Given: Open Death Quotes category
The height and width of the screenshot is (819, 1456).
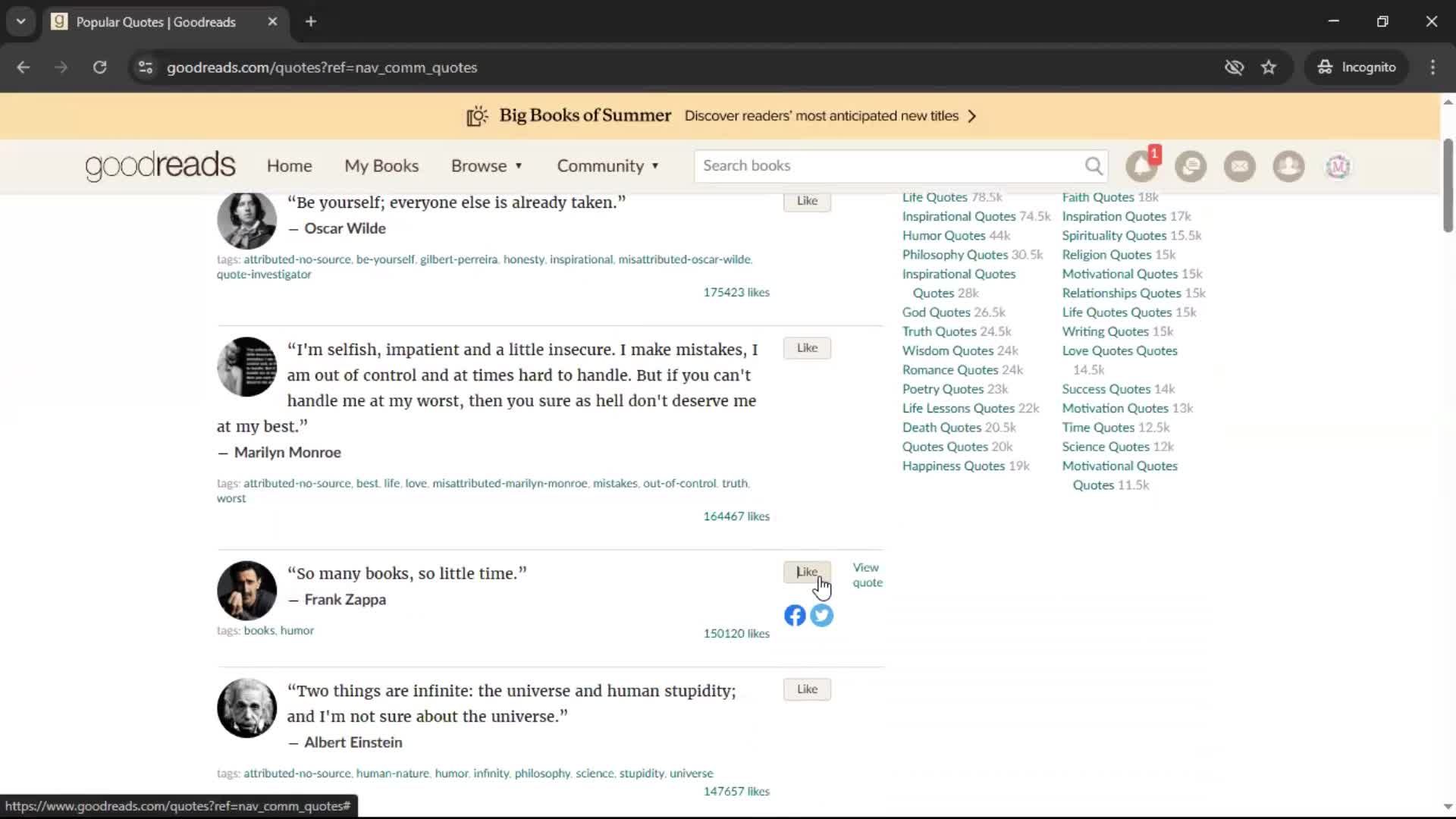Looking at the screenshot, I should (x=942, y=428).
